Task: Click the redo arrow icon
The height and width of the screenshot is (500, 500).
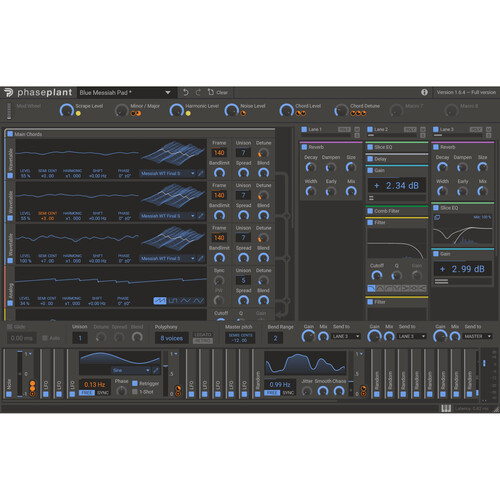Action: 198,92
